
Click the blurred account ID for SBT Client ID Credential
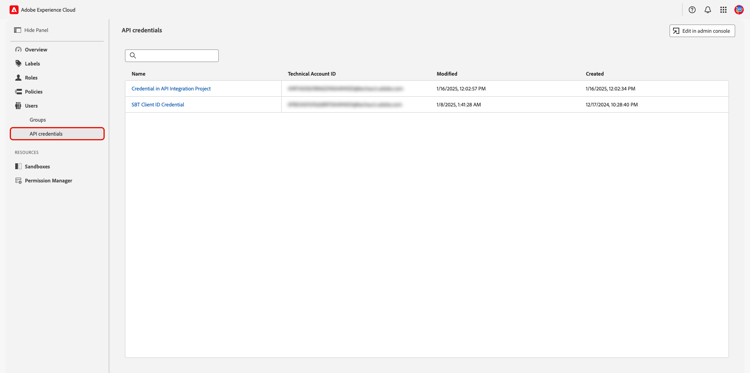tap(344, 104)
